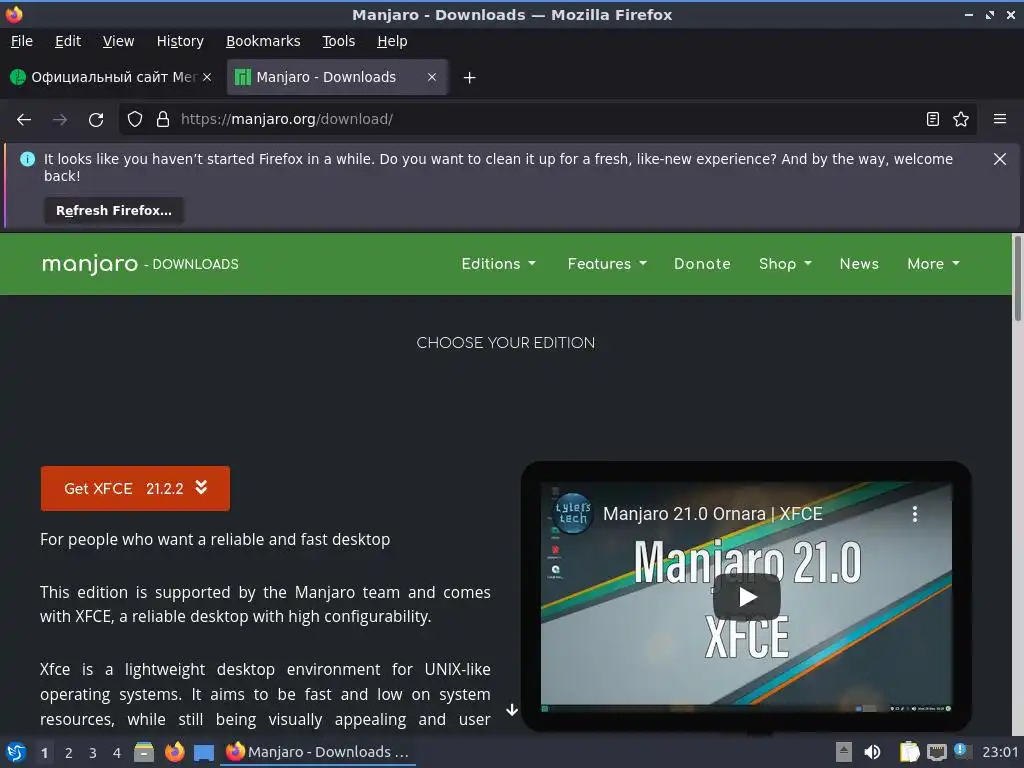Expand the Editions dropdown

click(498, 264)
